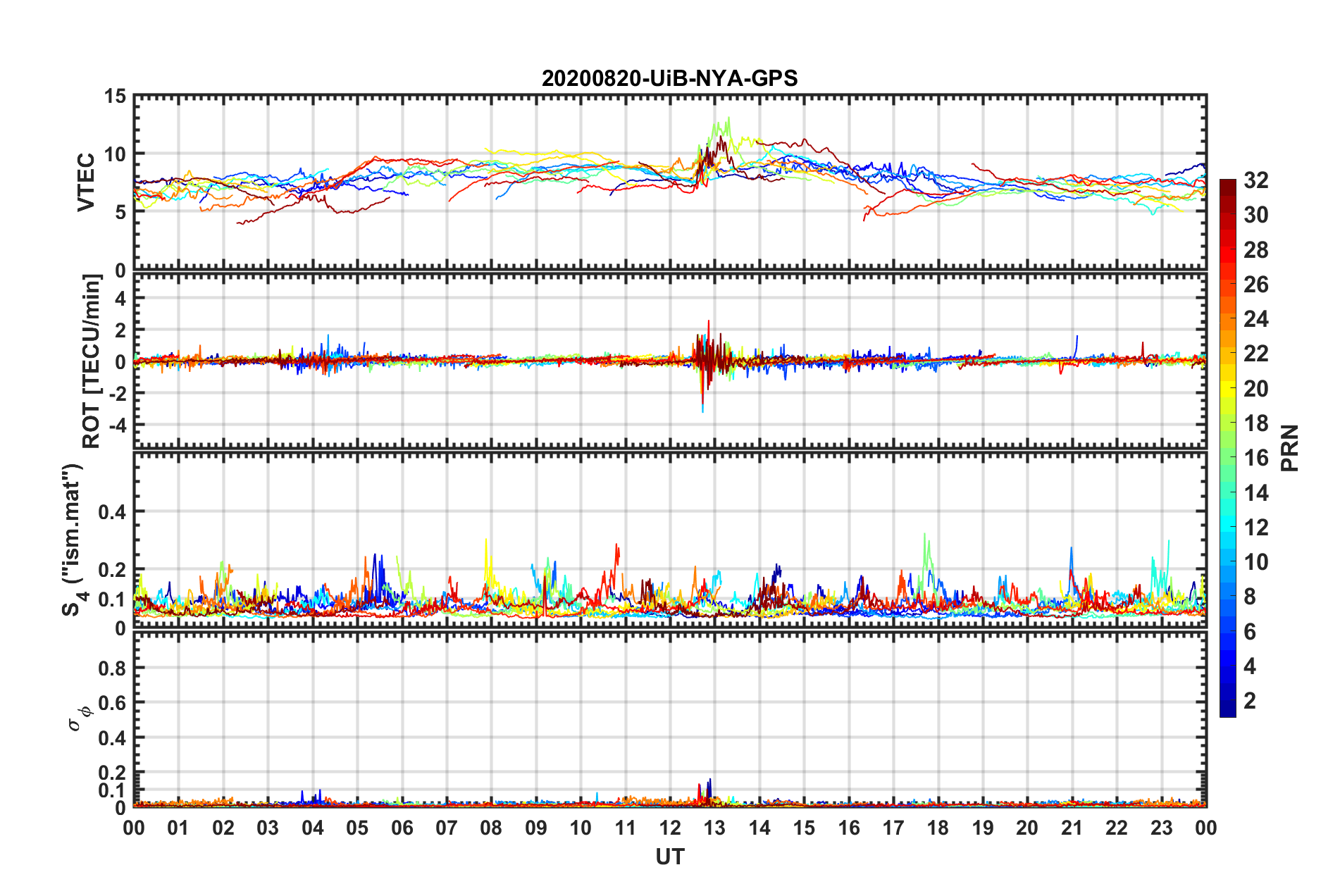1340x896 pixels.
Task: Click UT axis tick label 06
Action: pyautogui.click(x=402, y=828)
